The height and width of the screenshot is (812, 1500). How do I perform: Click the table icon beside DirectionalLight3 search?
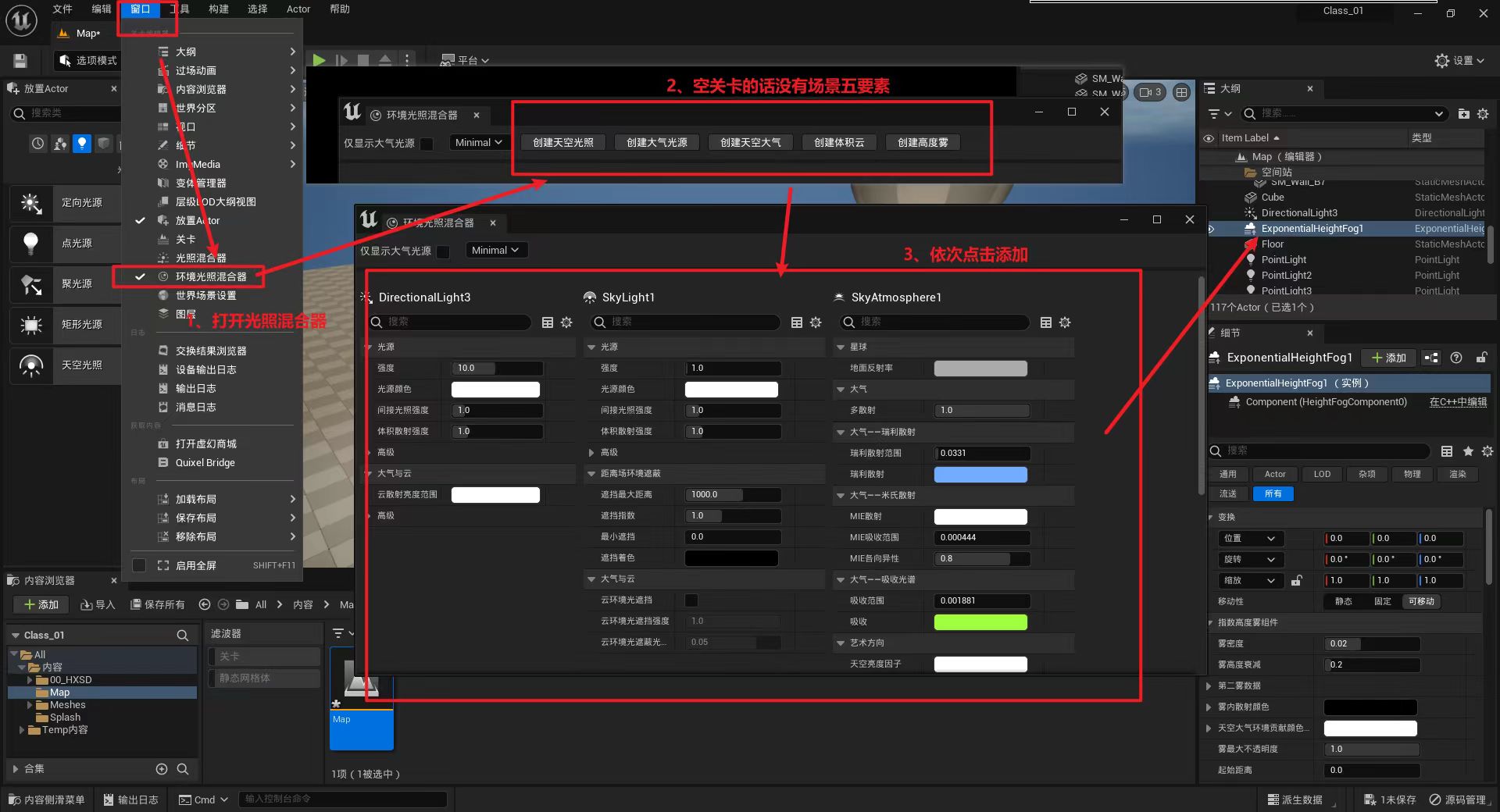point(548,322)
